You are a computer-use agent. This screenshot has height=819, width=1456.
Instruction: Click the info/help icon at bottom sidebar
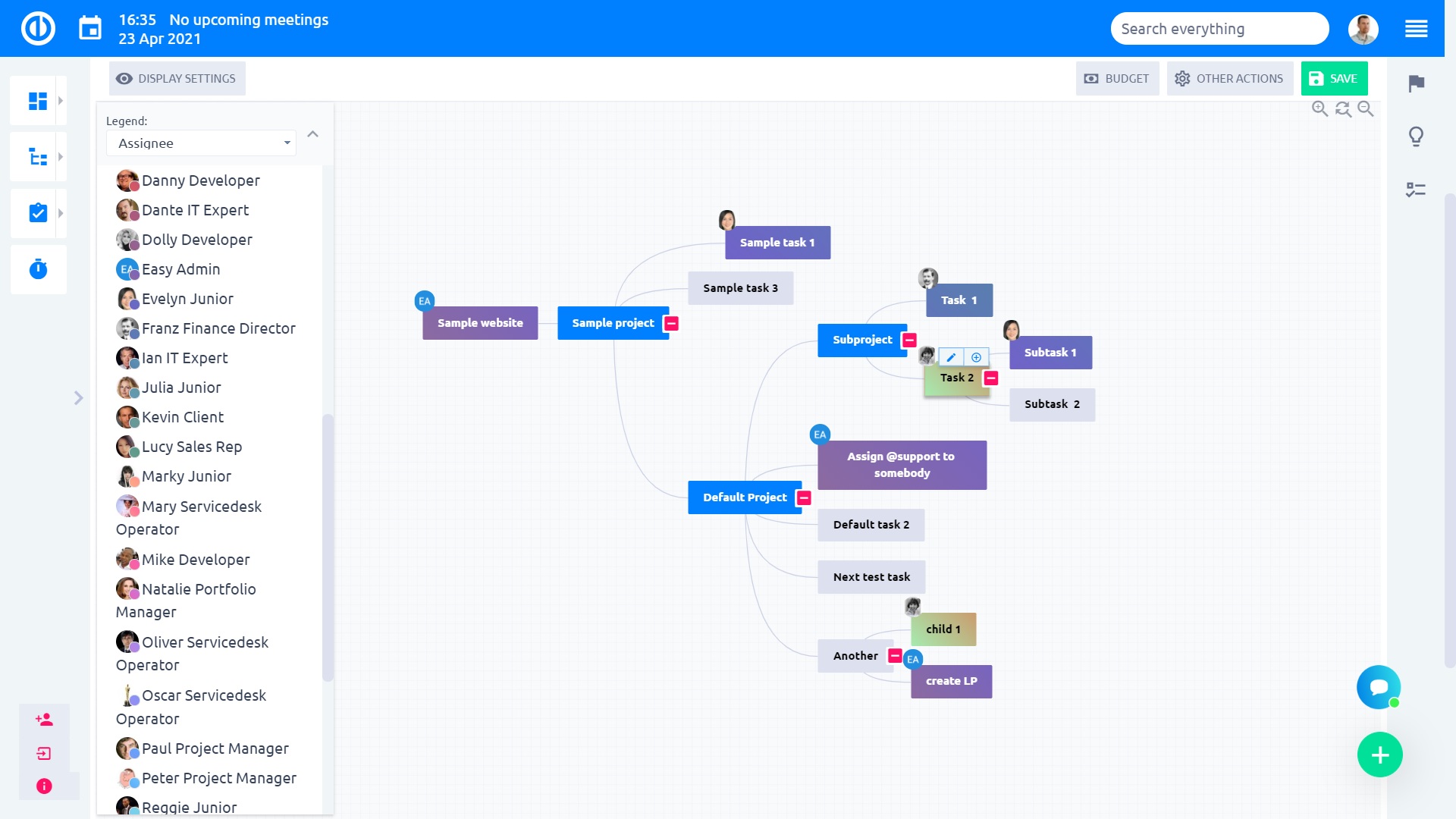43,786
